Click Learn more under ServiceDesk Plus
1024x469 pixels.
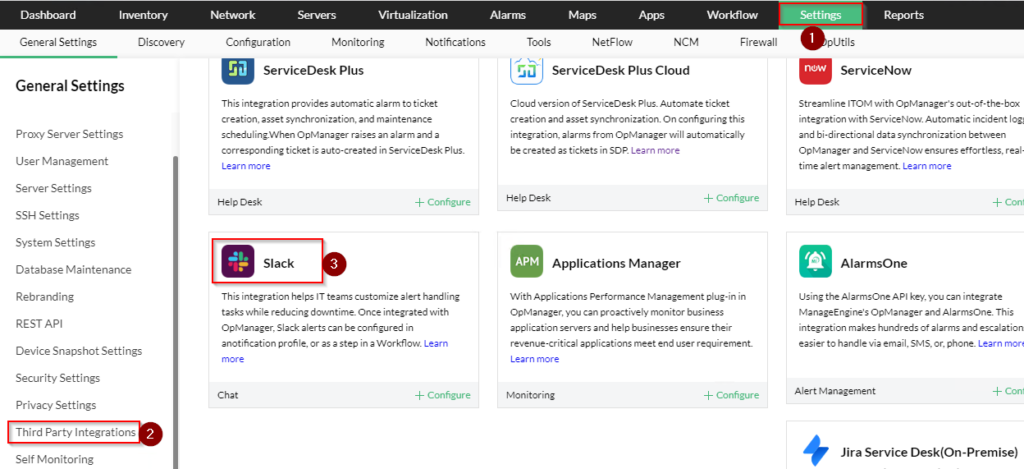(x=246, y=166)
